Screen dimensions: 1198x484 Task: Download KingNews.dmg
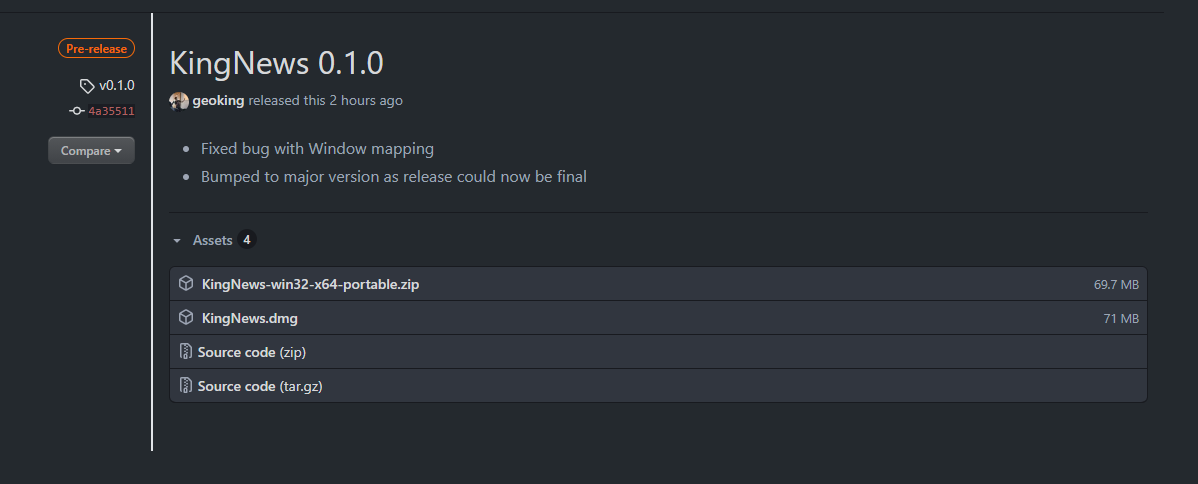coord(250,318)
